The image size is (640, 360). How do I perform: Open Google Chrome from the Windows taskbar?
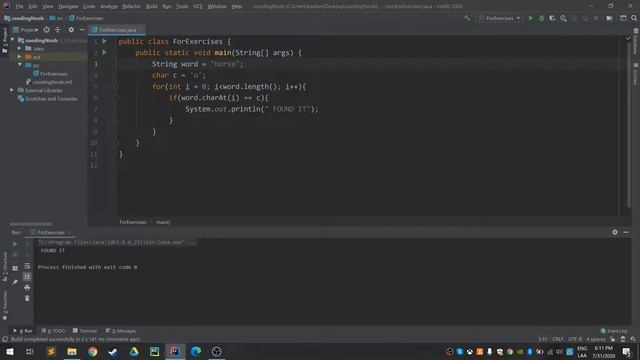click(x=93, y=351)
